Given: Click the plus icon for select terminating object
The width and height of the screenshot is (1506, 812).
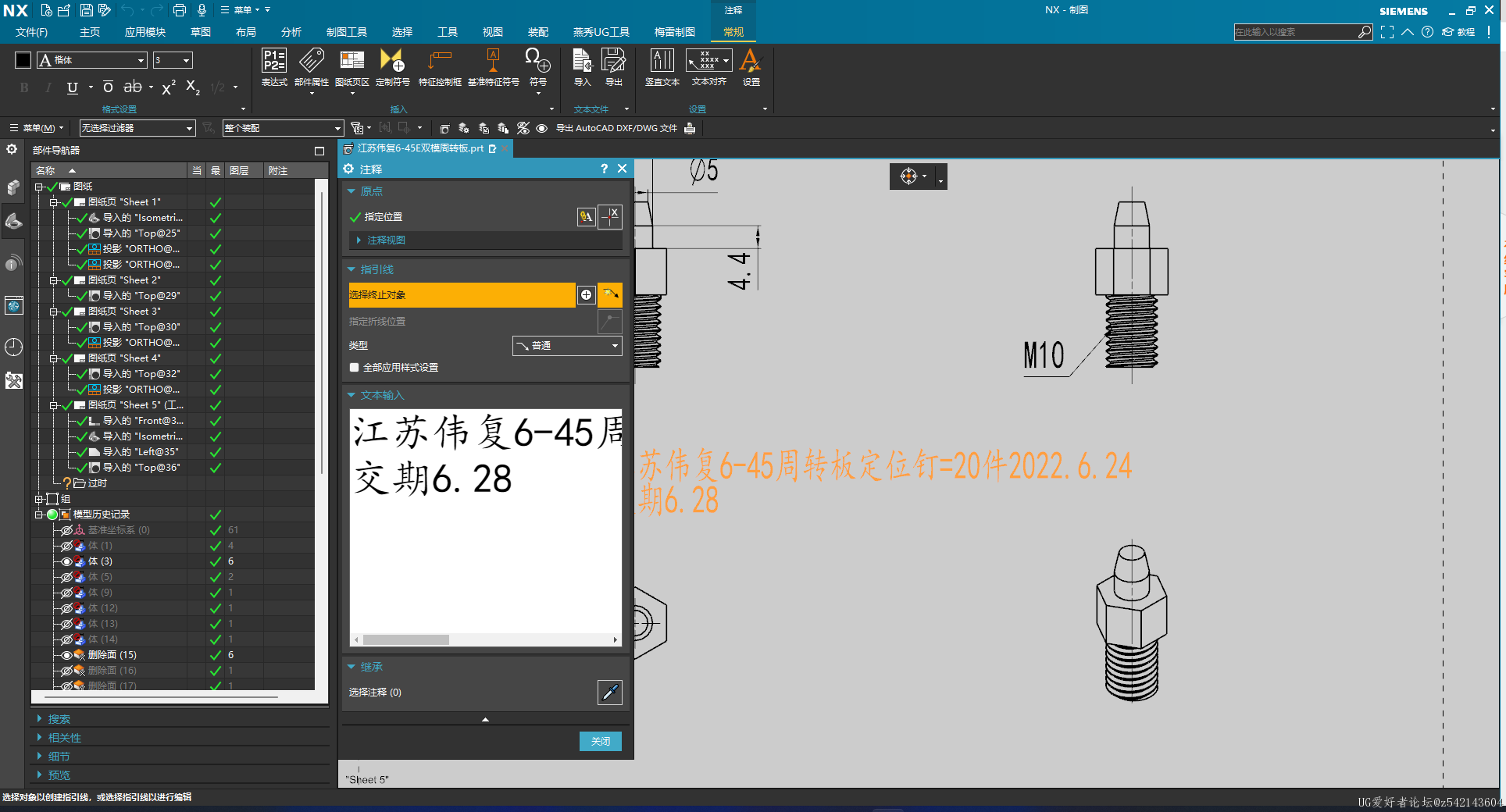Looking at the screenshot, I should click(586, 294).
